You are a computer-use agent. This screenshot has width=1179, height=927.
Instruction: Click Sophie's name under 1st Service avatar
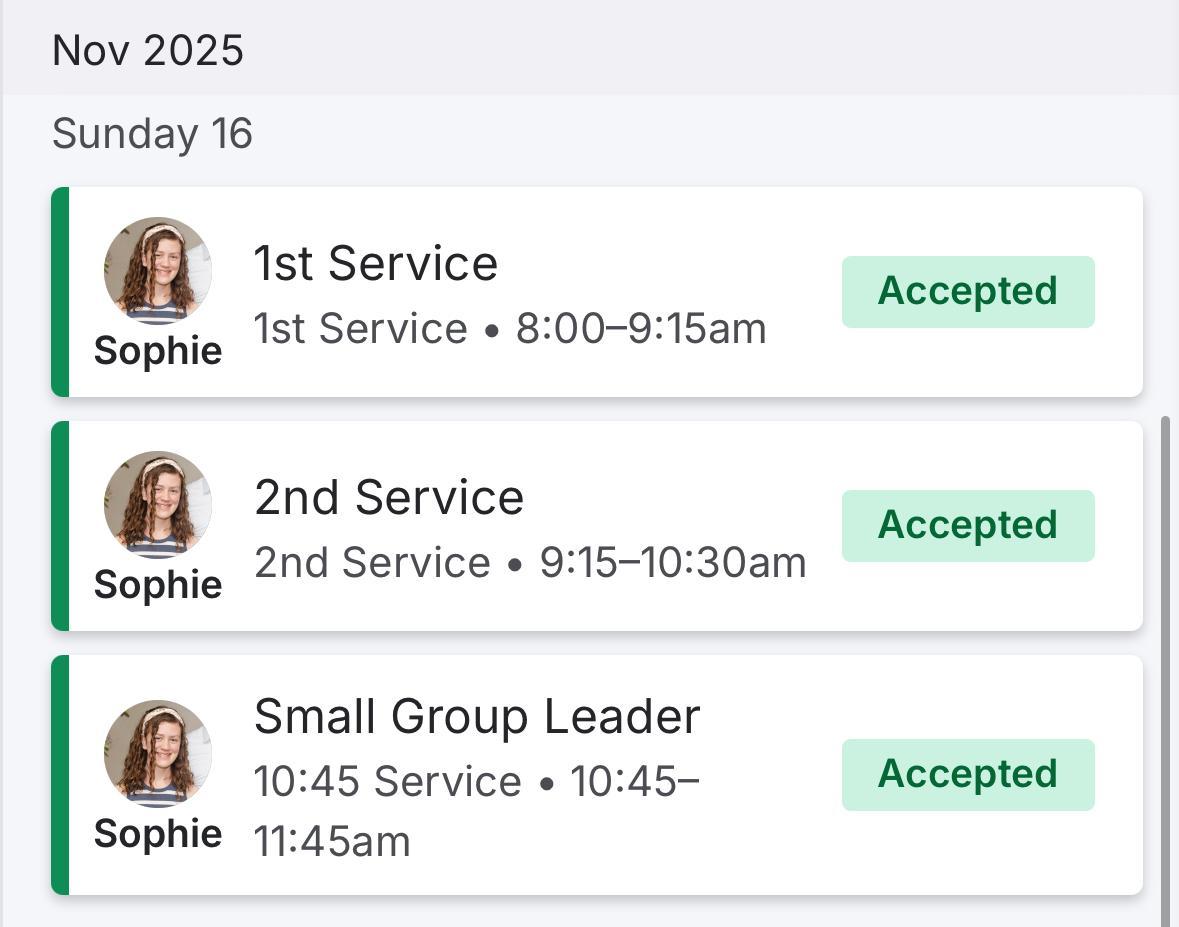click(x=158, y=351)
